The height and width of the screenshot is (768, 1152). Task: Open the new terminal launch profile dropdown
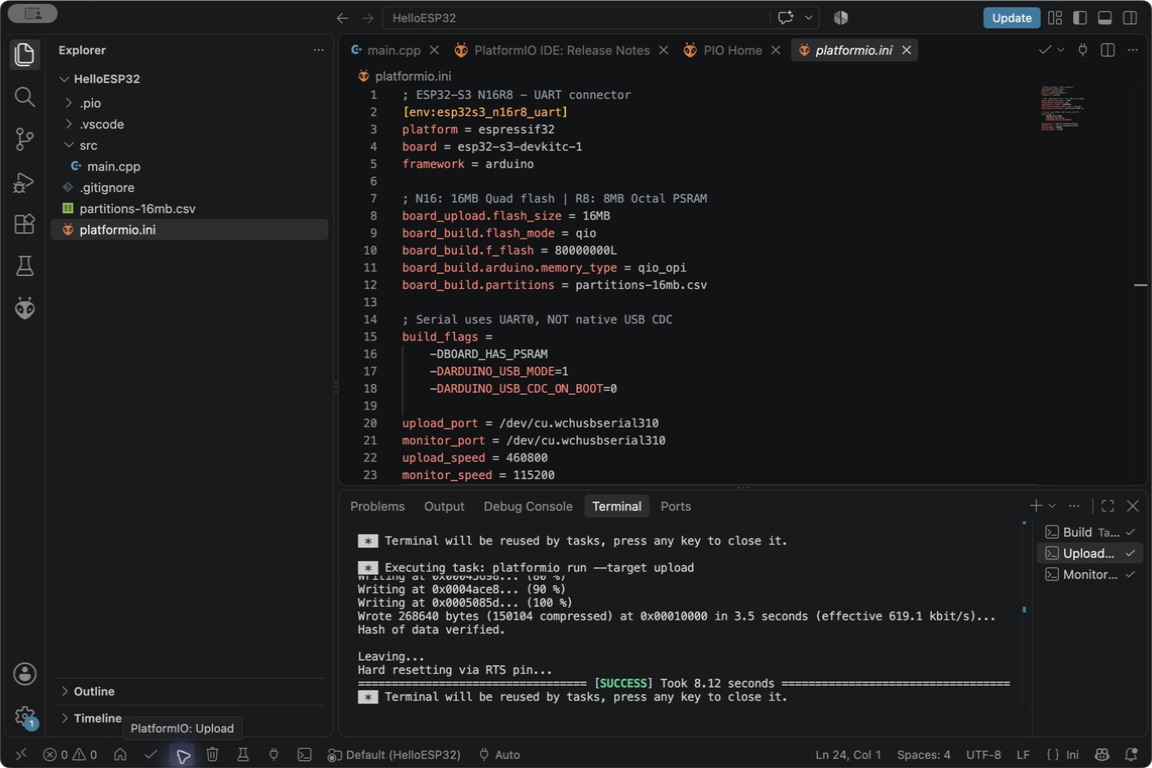point(1052,506)
